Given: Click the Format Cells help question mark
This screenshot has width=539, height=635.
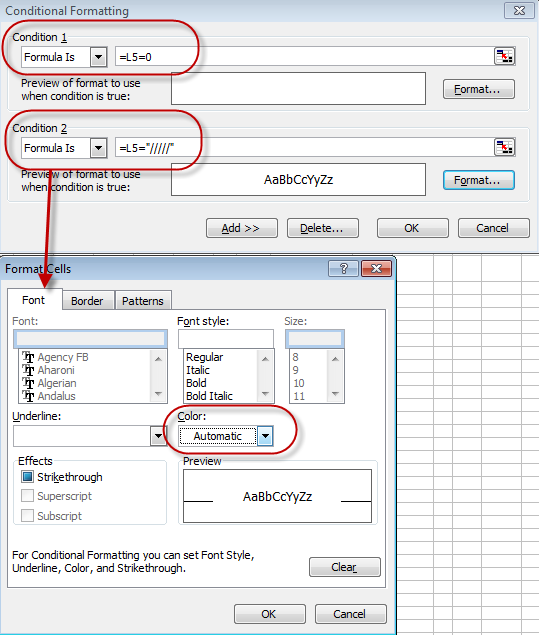Looking at the screenshot, I should click(343, 268).
